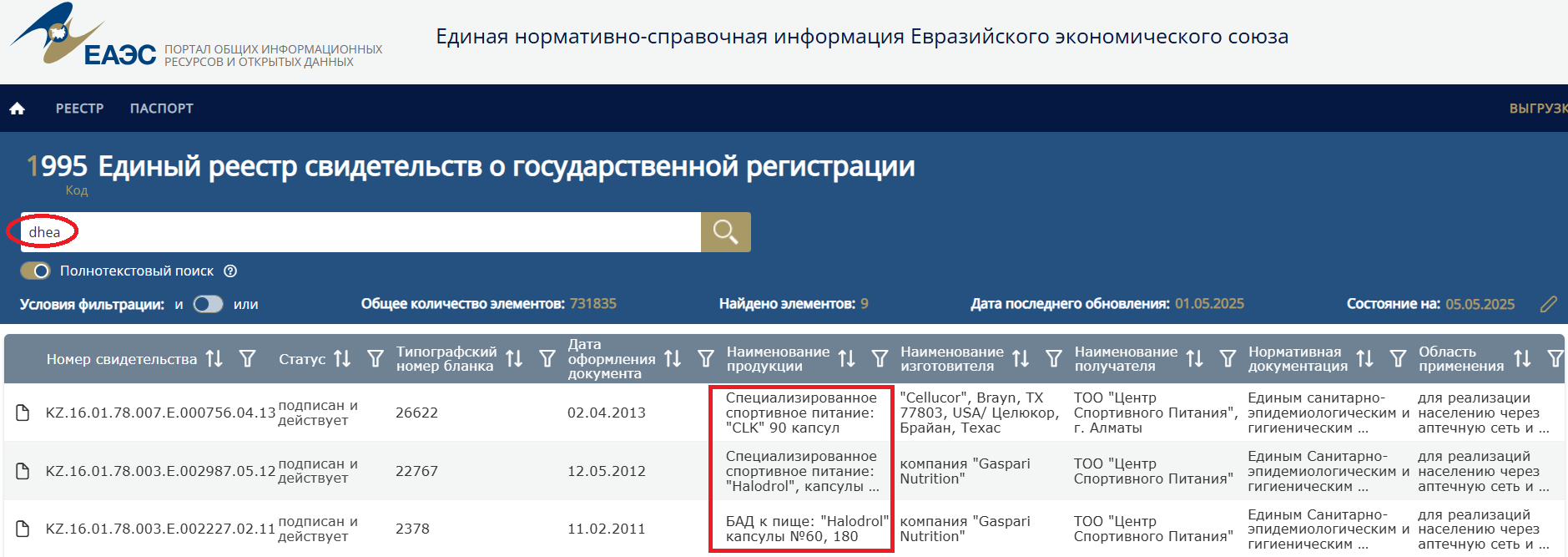The height and width of the screenshot is (557, 1568).
Task: Click certificate number KZ.16.01.78.003.E.002227.02.11
Action: [x=160, y=529]
